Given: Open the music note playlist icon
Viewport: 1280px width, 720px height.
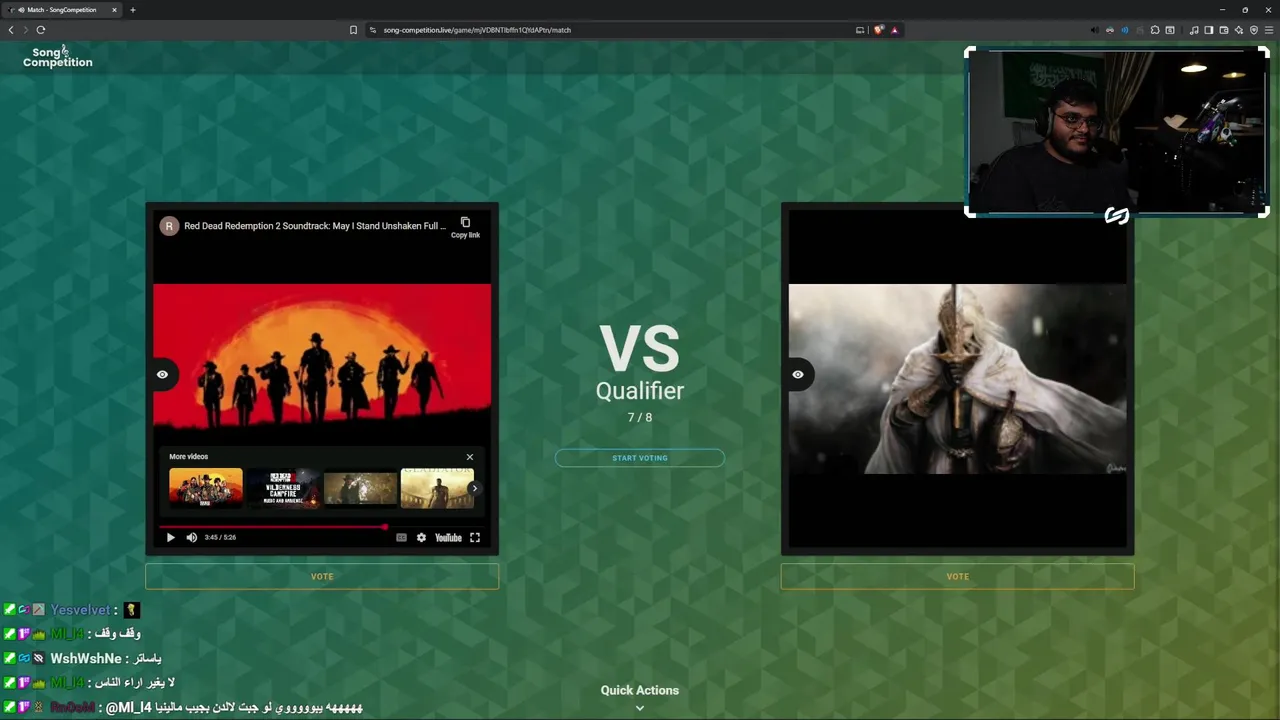Looking at the screenshot, I should [x=1194, y=30].
